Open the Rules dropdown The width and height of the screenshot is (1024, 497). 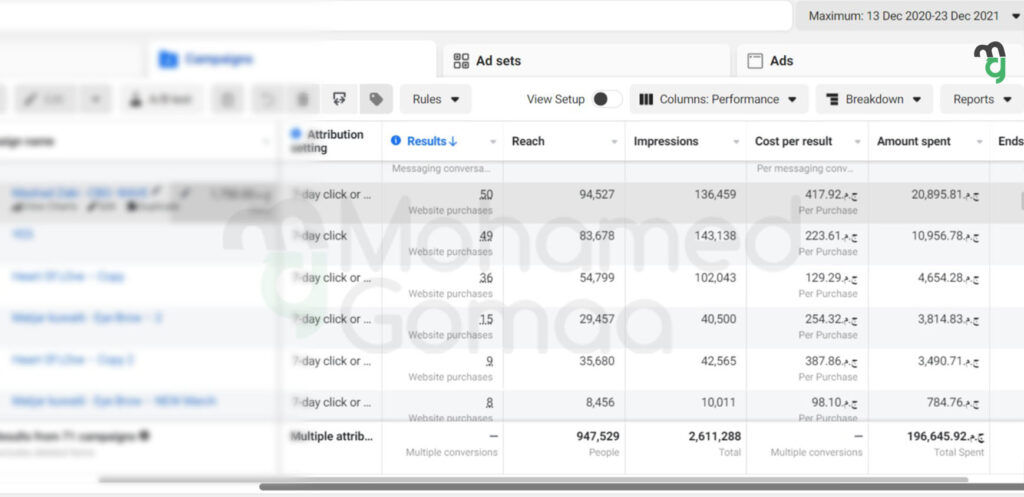(x=435, y=99)
